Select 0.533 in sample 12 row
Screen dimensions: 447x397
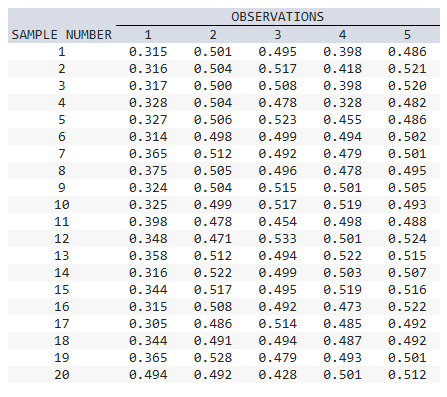(277, 239)
